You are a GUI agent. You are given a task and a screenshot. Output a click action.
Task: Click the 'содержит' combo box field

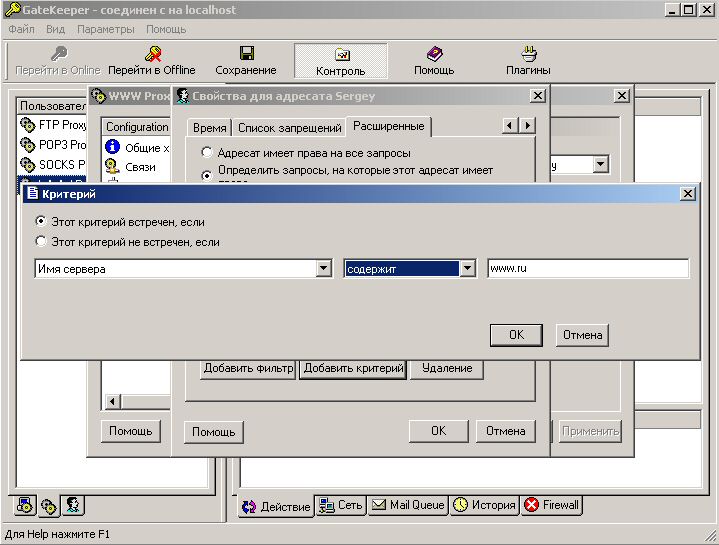click(410, 269)
